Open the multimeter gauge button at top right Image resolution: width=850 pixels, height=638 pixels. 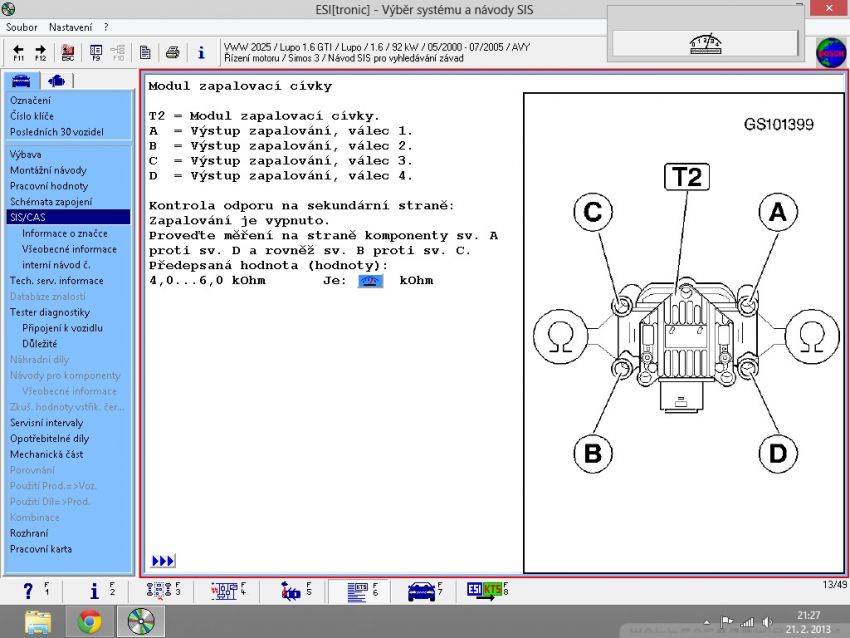coord(705,43)
